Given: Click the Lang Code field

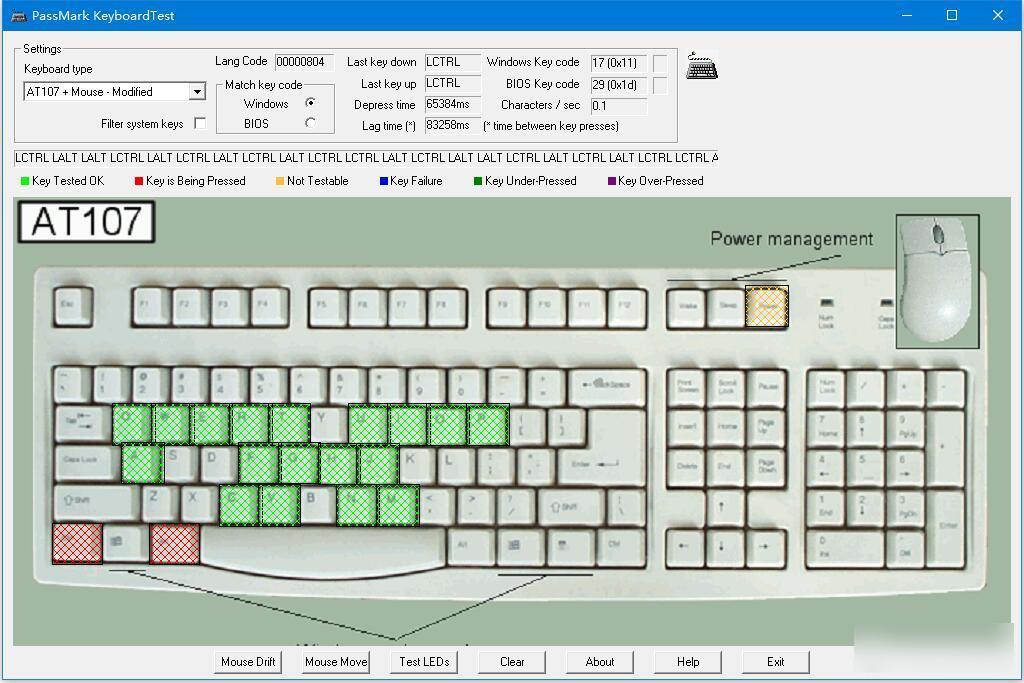Looking at the screenshot, I should [304, 62].
